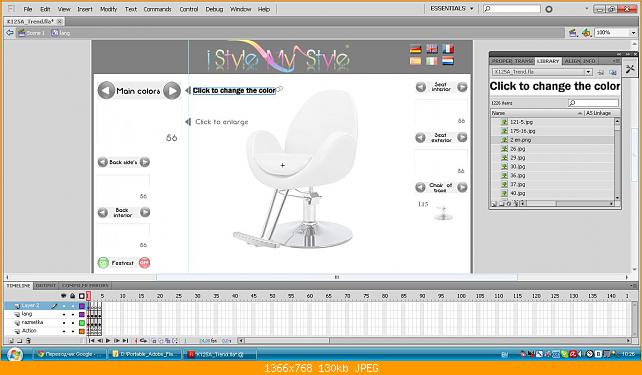Select the German flag language icon
Viewport: 642px width, 375px height.
[416, 49]
